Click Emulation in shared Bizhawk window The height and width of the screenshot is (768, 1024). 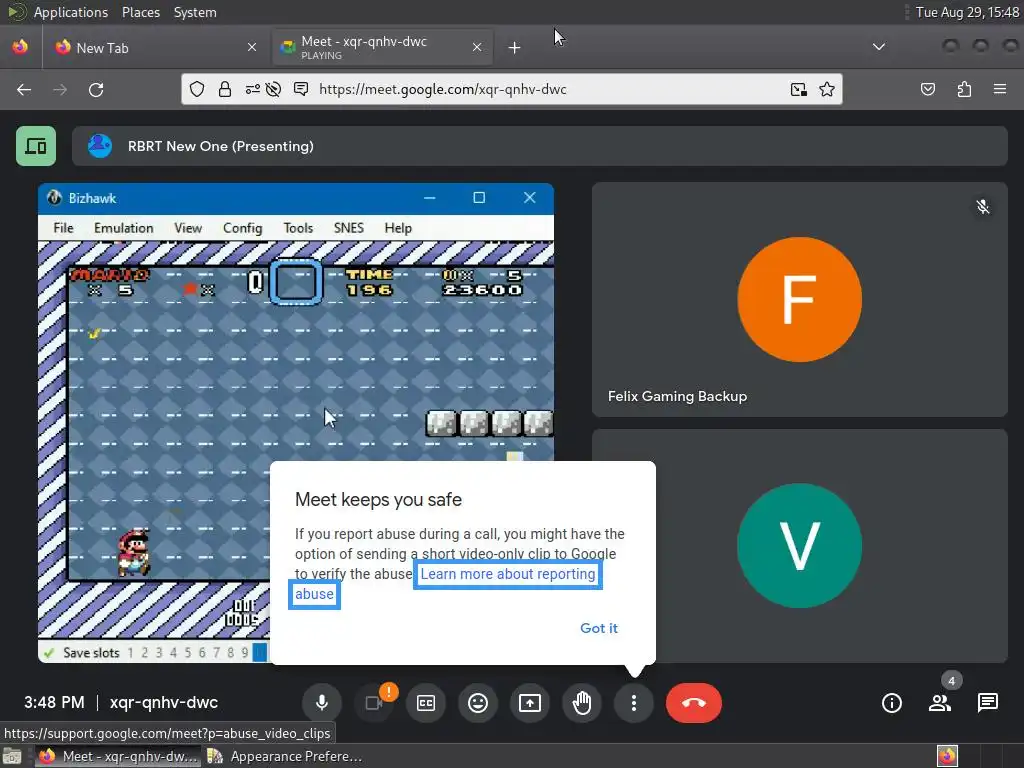123,228
